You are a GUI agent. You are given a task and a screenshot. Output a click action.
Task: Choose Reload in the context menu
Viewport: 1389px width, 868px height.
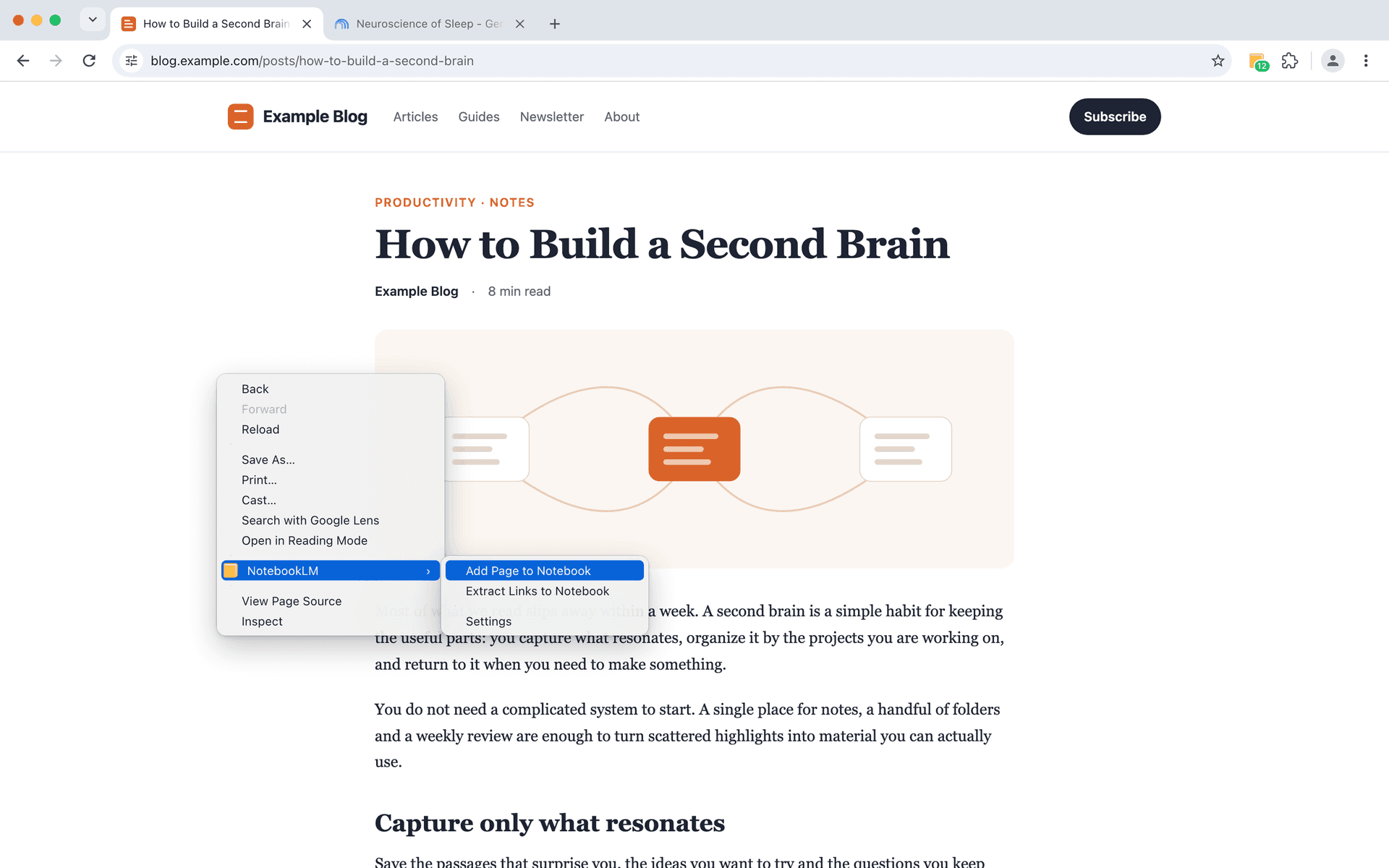coord(331,430)
